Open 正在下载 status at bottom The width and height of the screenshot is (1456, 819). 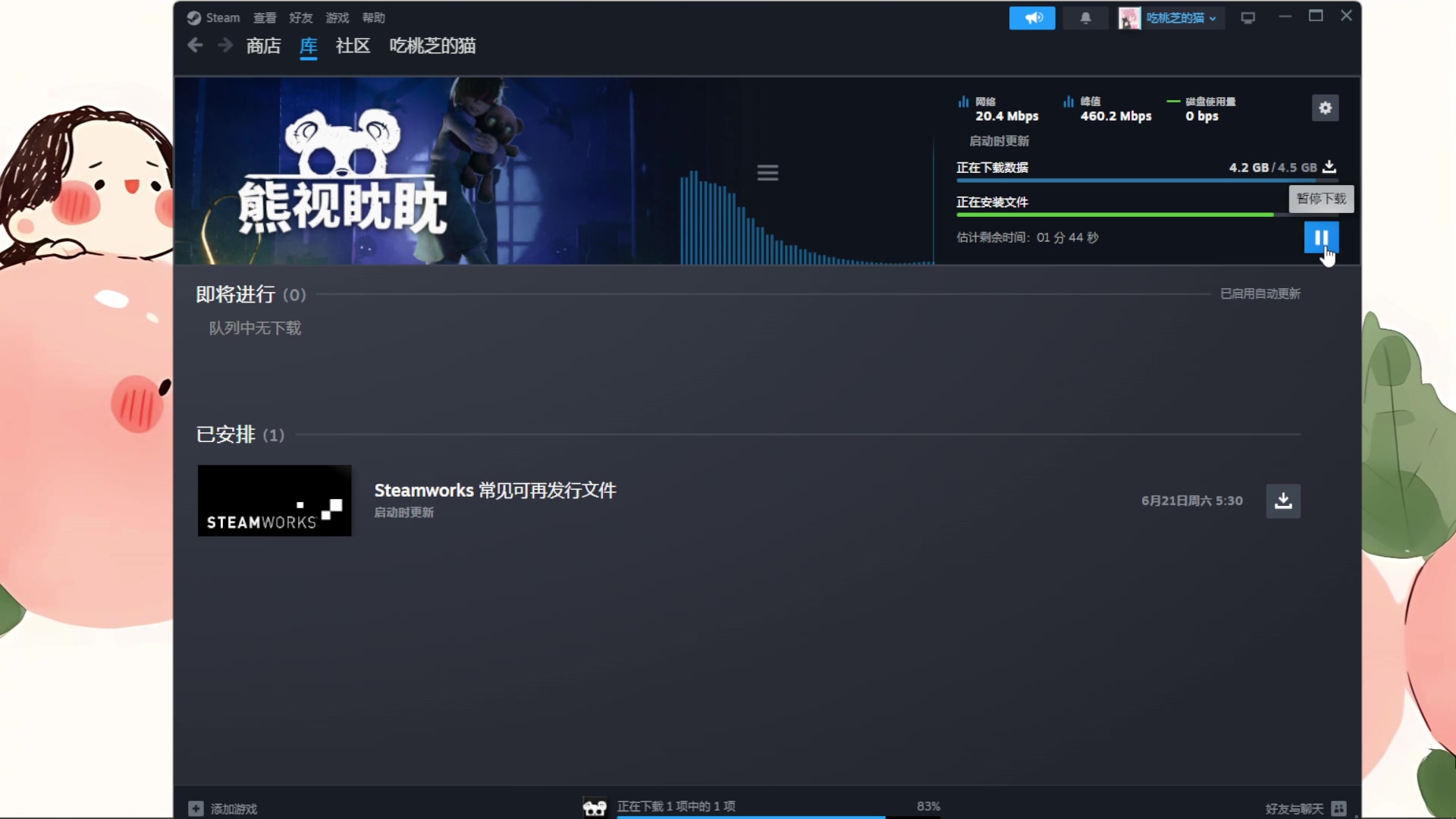click(676, 806)
